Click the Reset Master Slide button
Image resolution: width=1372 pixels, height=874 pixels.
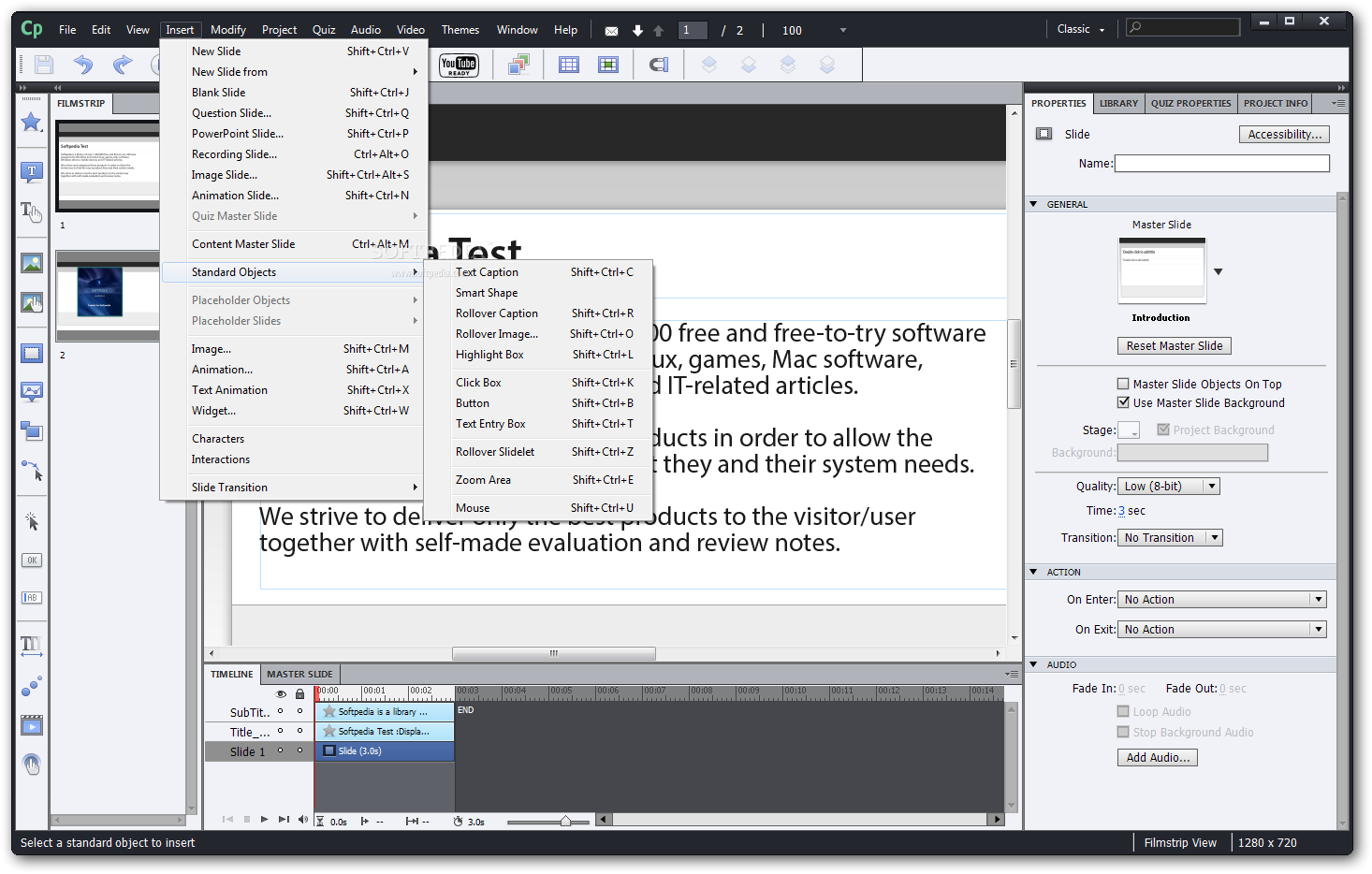1174,346
